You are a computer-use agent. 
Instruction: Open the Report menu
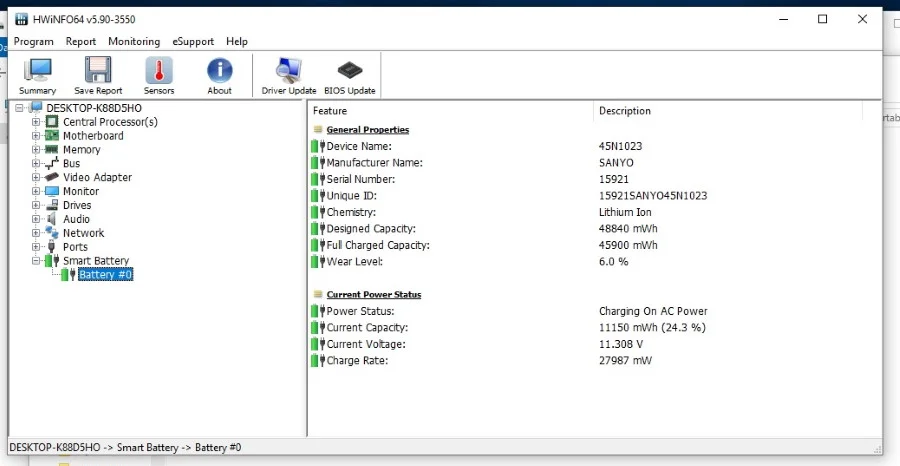coord(81,41)
